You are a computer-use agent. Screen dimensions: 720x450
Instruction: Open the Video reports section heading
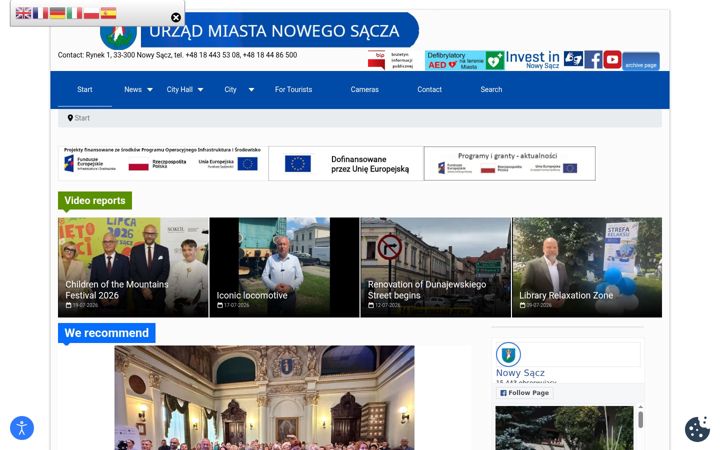point(95,201)
